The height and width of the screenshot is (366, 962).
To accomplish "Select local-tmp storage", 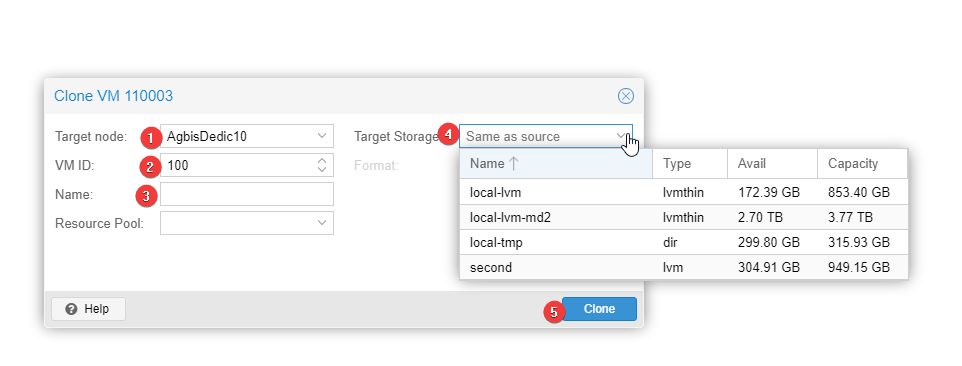I will (683, 242).
